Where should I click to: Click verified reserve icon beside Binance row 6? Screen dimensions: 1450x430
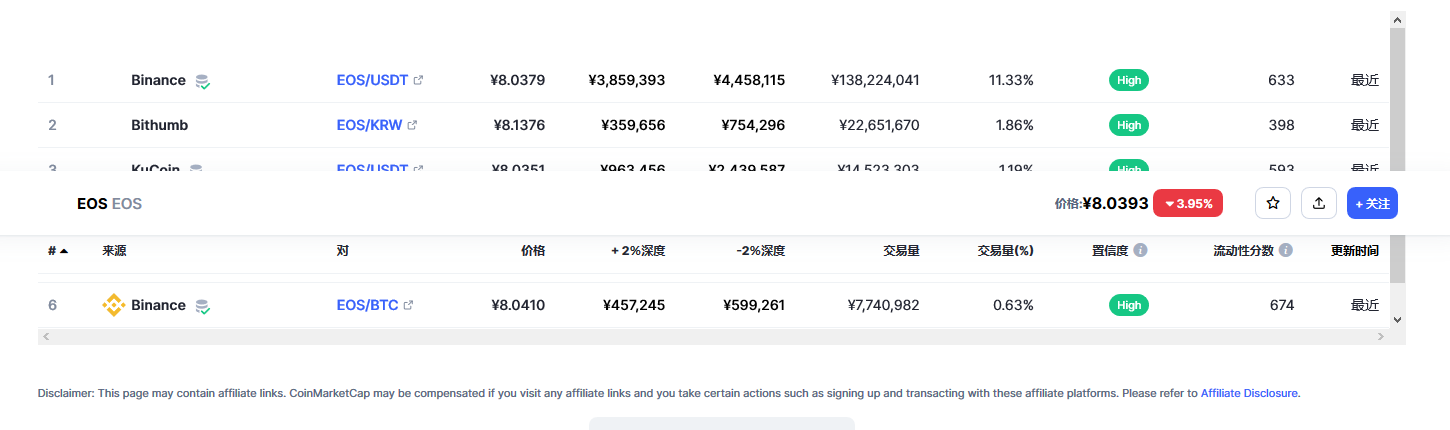click(x=202, y=306)
